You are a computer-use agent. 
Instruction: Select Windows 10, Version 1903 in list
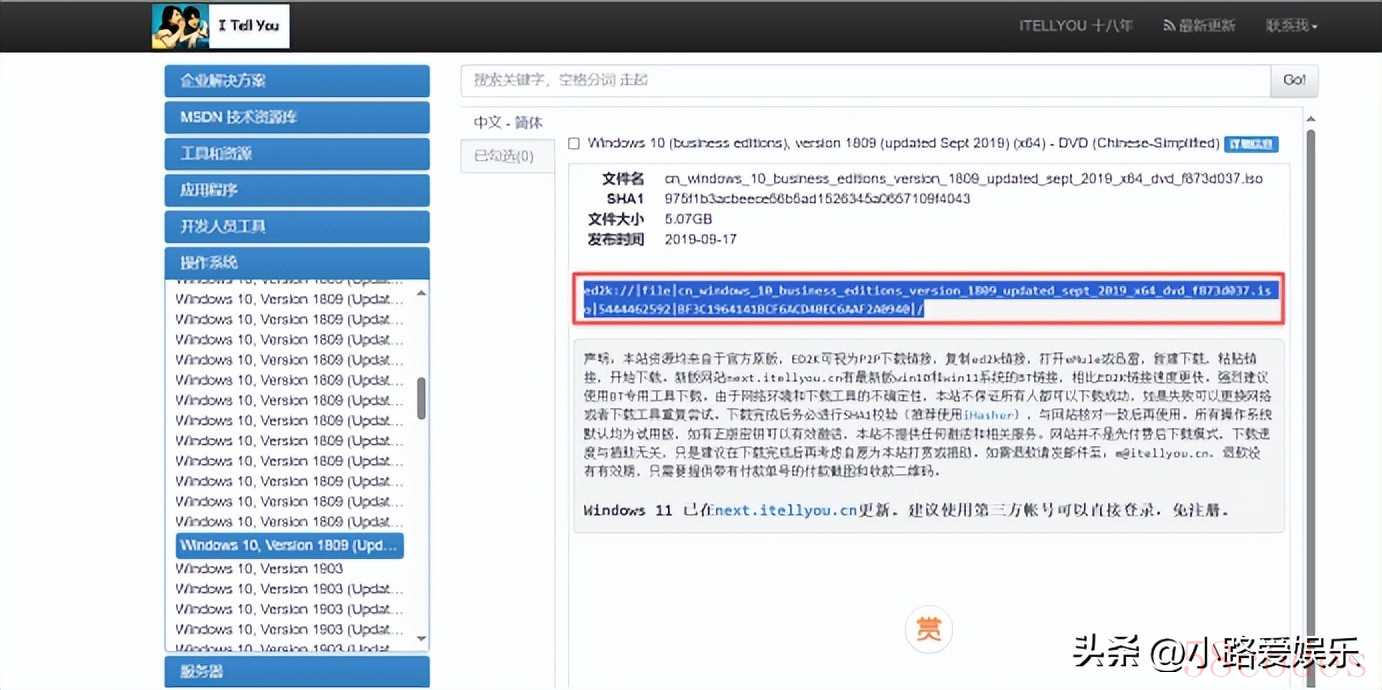click(x=259, y=568)
